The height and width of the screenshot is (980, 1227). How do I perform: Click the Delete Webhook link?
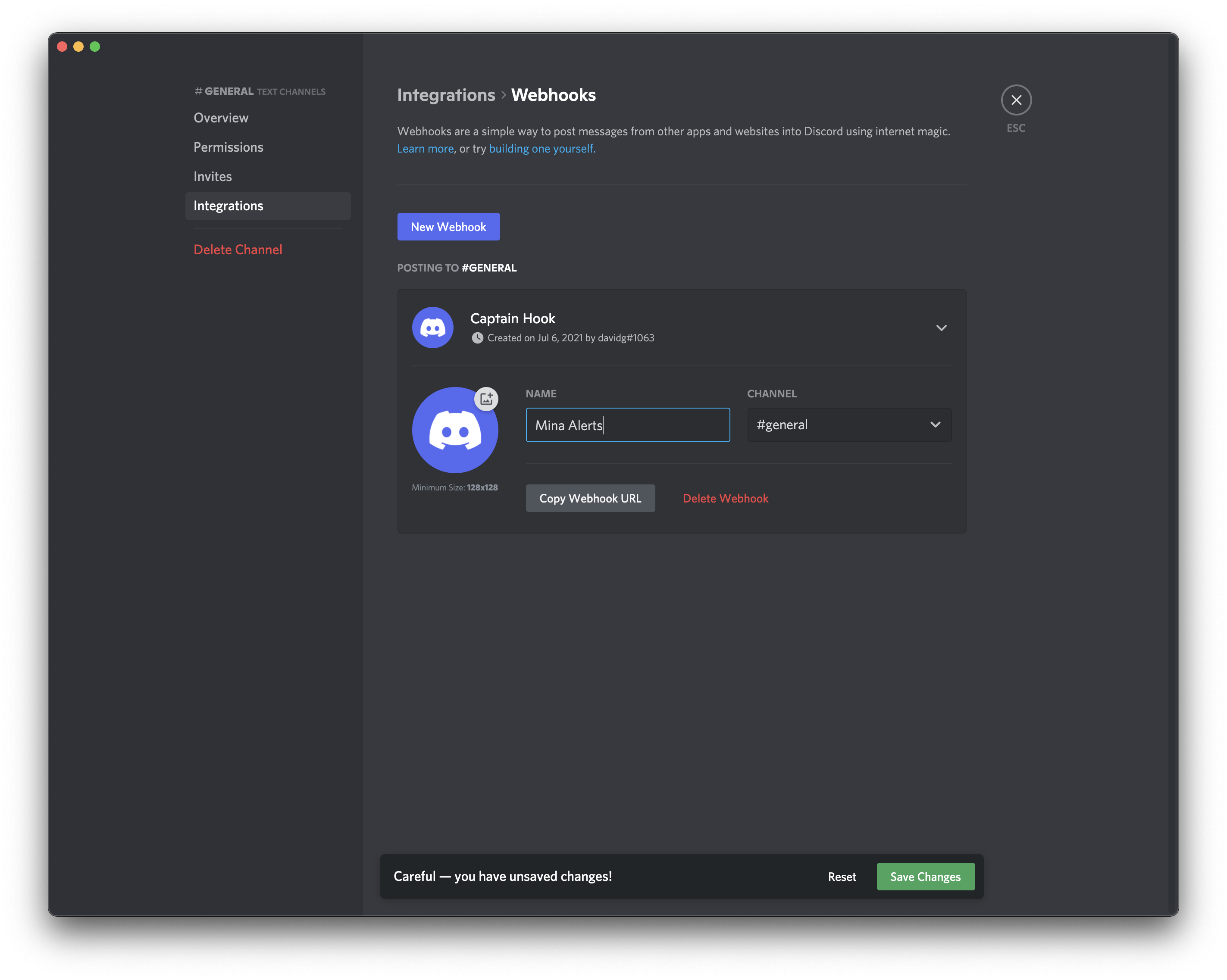pyautogui.click(x=725, y=497)
